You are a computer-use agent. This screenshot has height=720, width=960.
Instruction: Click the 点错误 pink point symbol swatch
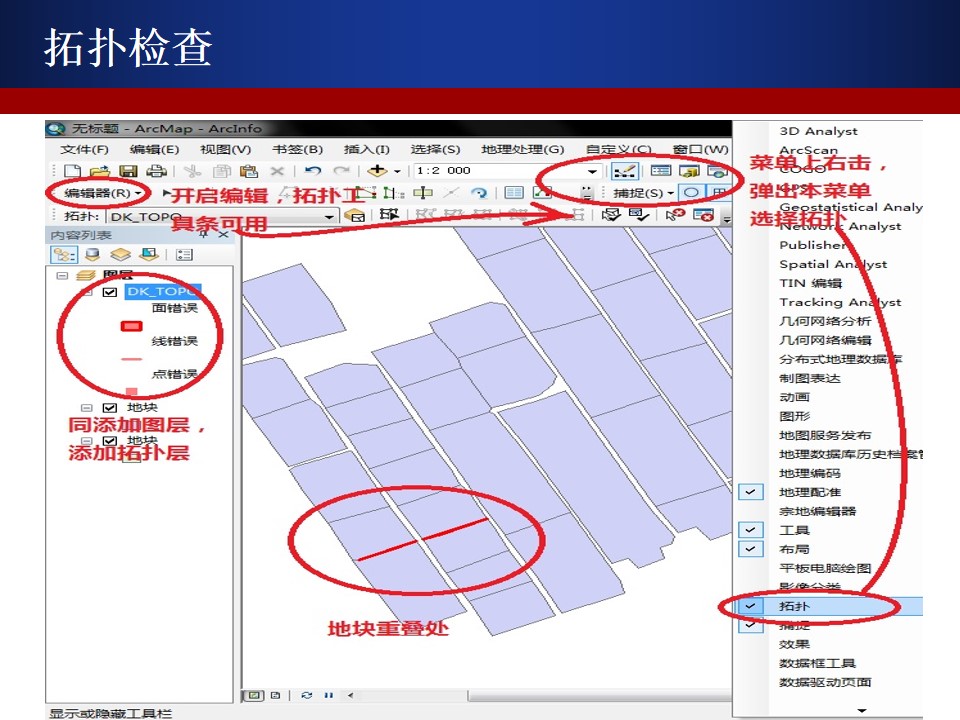131,392
